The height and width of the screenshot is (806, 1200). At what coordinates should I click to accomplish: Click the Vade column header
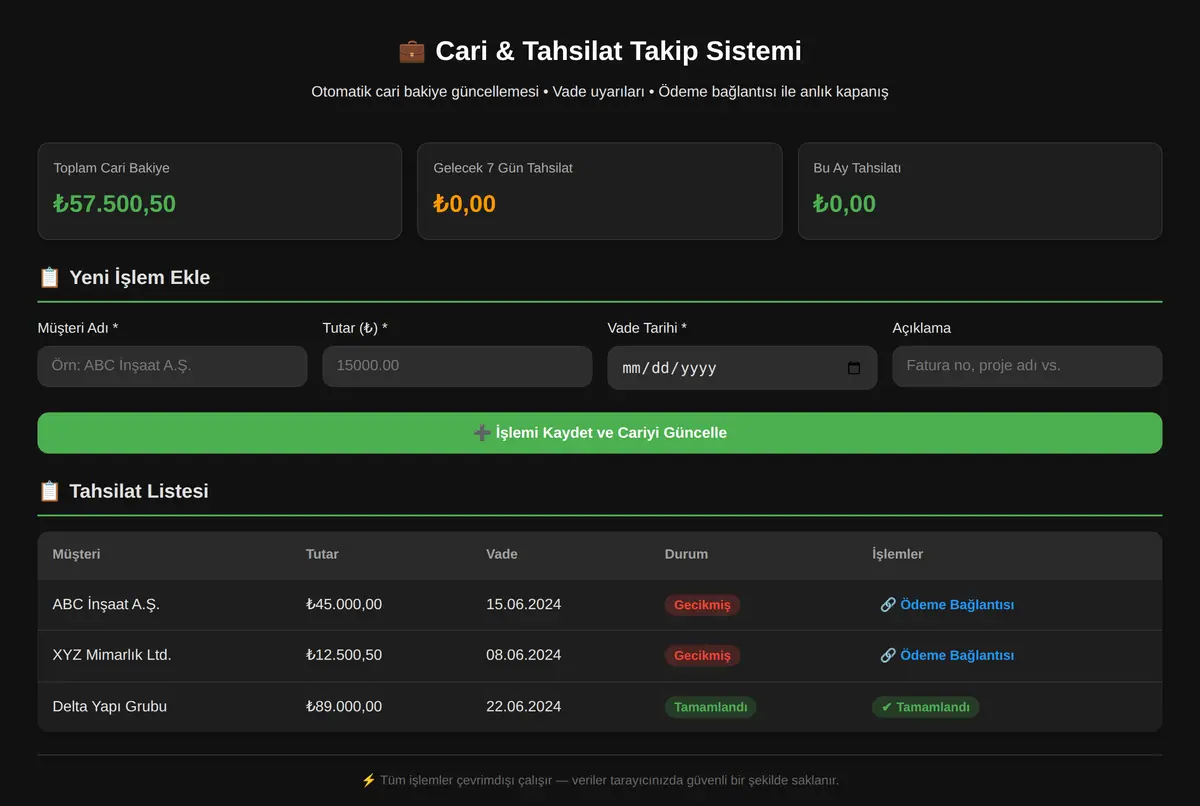(502, 554)
